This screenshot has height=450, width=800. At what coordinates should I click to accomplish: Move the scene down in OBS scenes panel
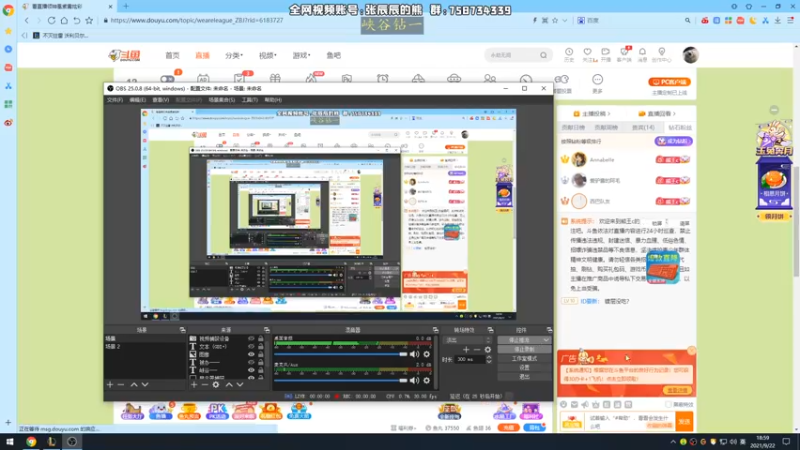tap(145, 385)
